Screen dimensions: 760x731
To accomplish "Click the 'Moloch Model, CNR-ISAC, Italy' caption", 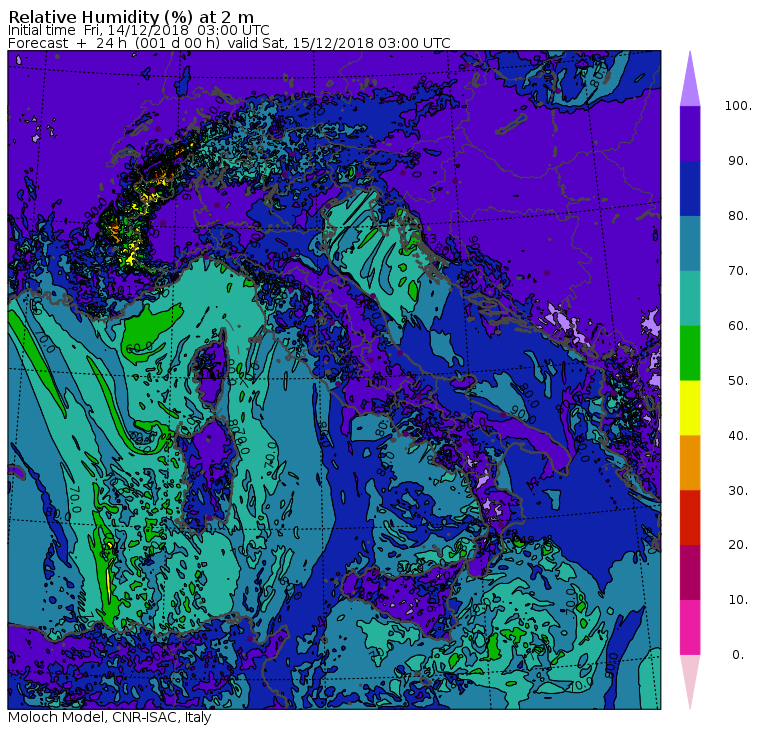I will coord(110,717).
